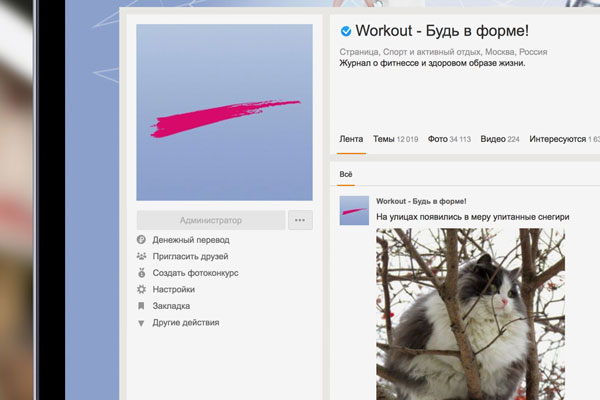600x400 pixels.
Task: Click the Пригласить друзей people icon
Action: [142, 257]
